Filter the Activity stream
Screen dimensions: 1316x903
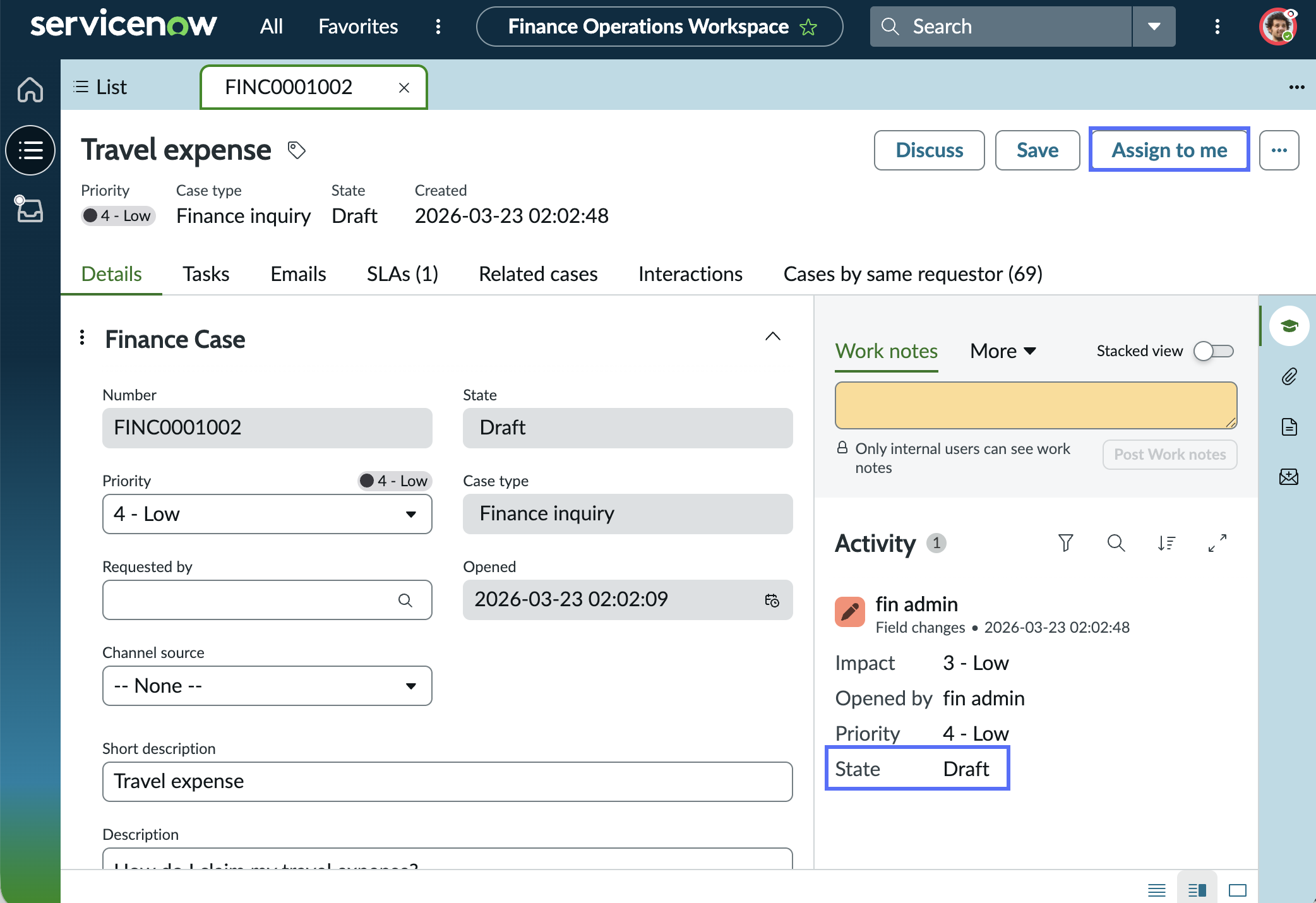click(x=1066, y=543)
